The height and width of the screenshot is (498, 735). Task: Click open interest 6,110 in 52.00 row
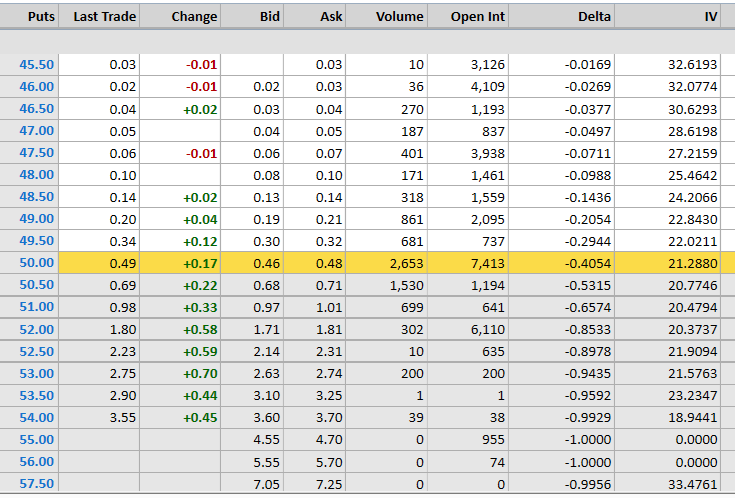coord(488,330)
